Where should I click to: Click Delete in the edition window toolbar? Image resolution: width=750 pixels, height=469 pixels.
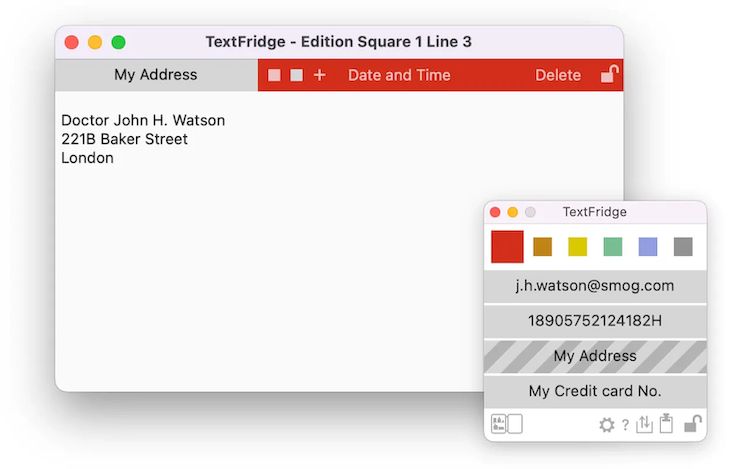[558, 75]
